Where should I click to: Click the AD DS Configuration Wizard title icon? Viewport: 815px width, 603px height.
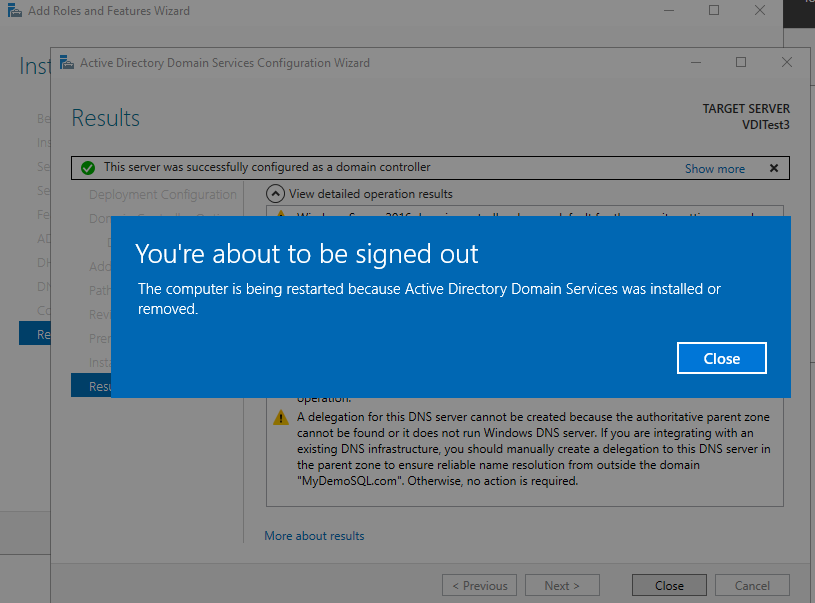67,63
